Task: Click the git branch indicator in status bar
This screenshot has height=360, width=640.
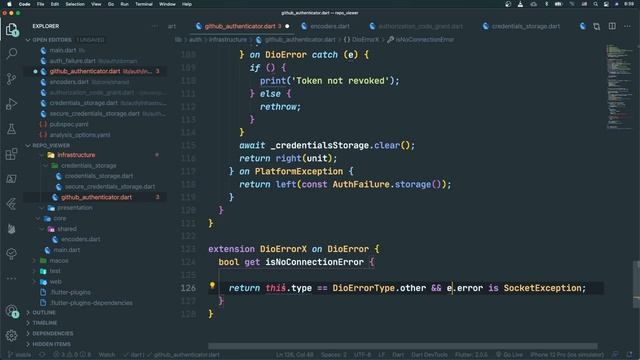Action: [19, 355]
